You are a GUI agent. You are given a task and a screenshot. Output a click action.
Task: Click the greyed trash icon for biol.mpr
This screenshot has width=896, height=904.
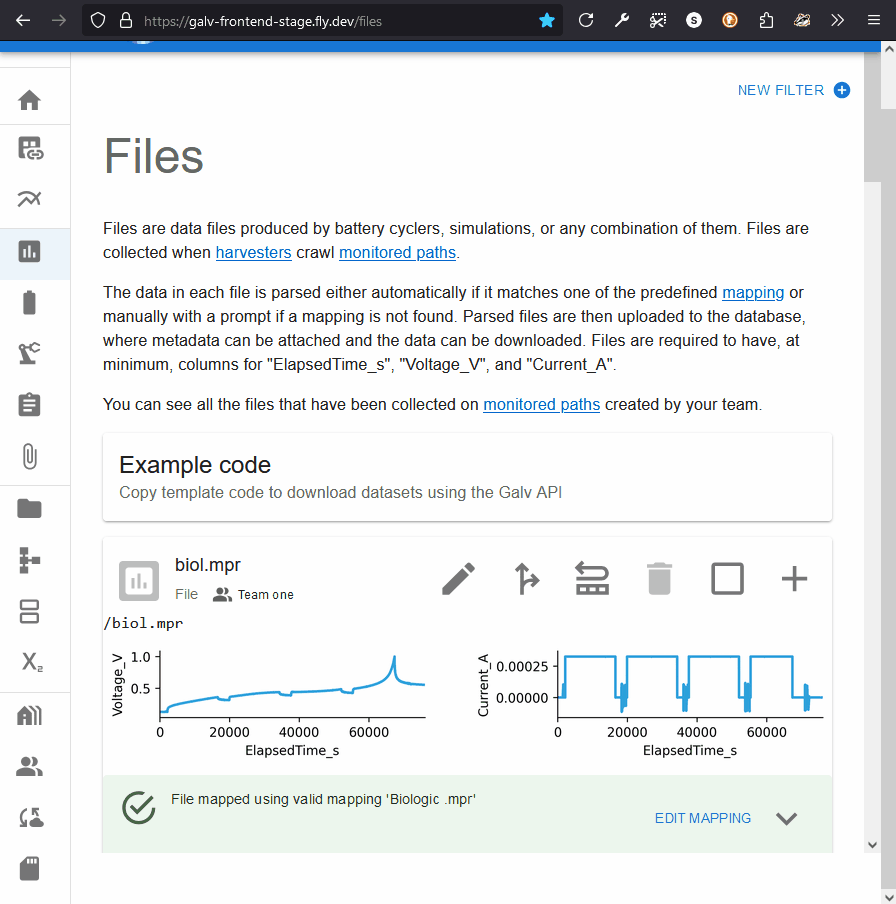659,579
